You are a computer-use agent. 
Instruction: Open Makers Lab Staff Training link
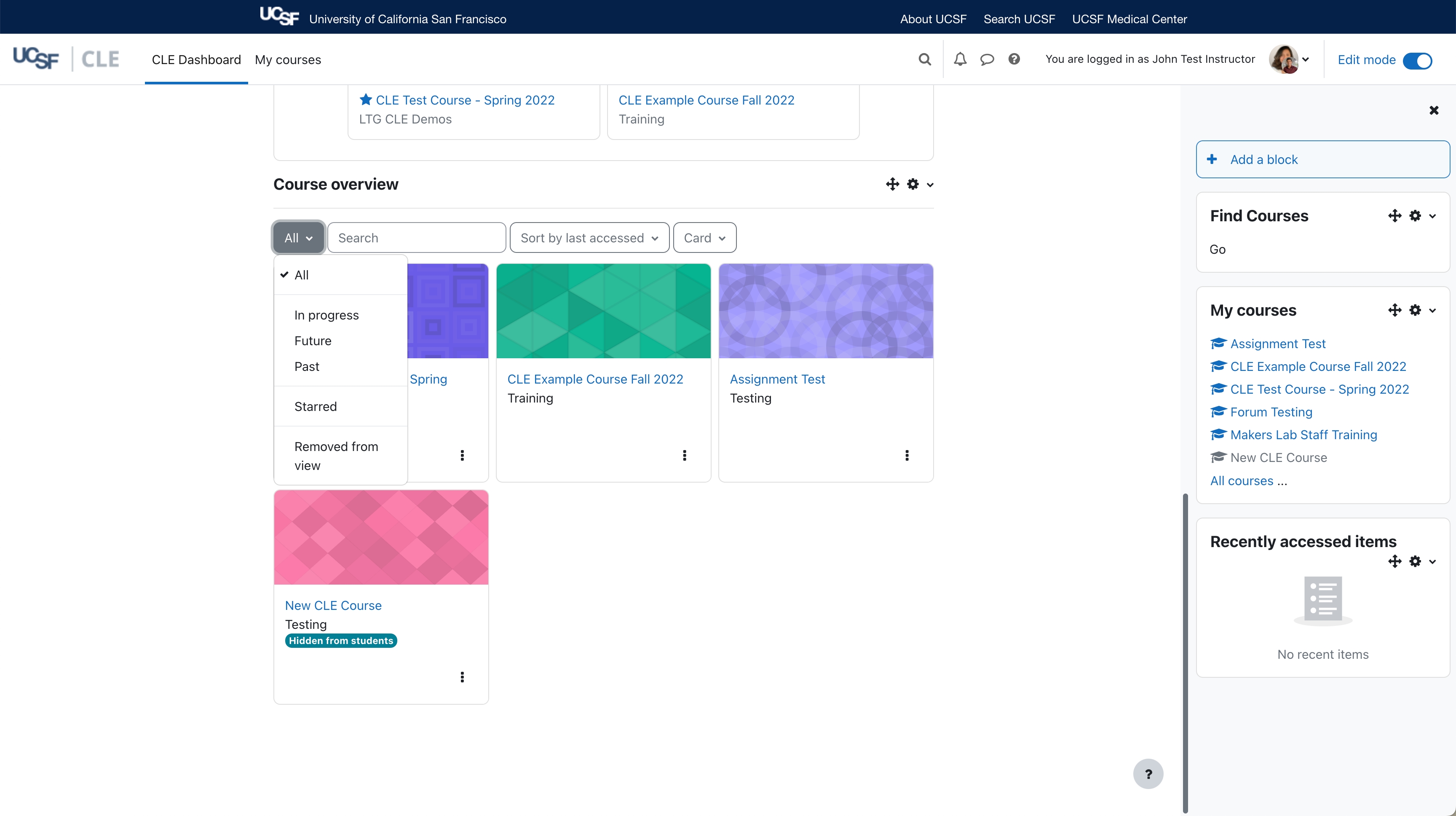click(1303, 435)
